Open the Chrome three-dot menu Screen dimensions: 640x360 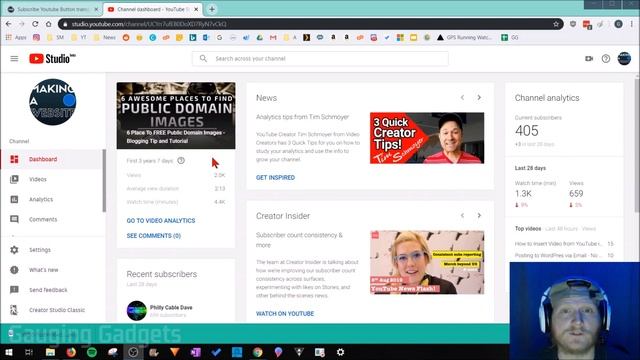tap(632, 24)
